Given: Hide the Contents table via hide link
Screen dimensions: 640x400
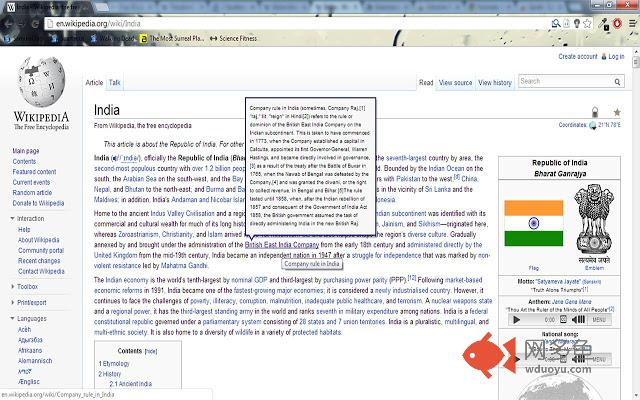Looking at the screenshot, I should 151,352.
